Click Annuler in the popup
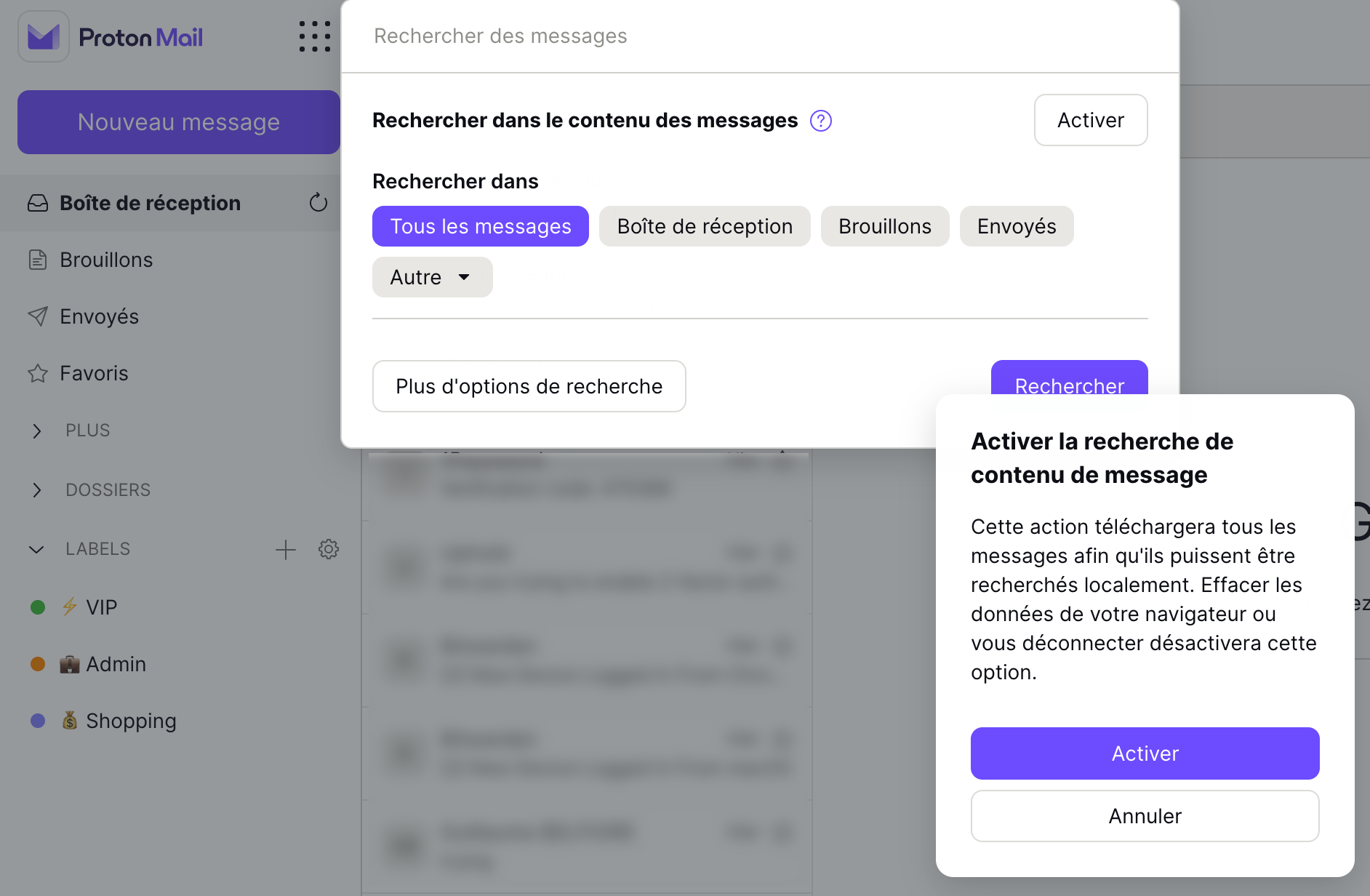Screen dimensions: 1370x896 click(x=1145, y=816)
